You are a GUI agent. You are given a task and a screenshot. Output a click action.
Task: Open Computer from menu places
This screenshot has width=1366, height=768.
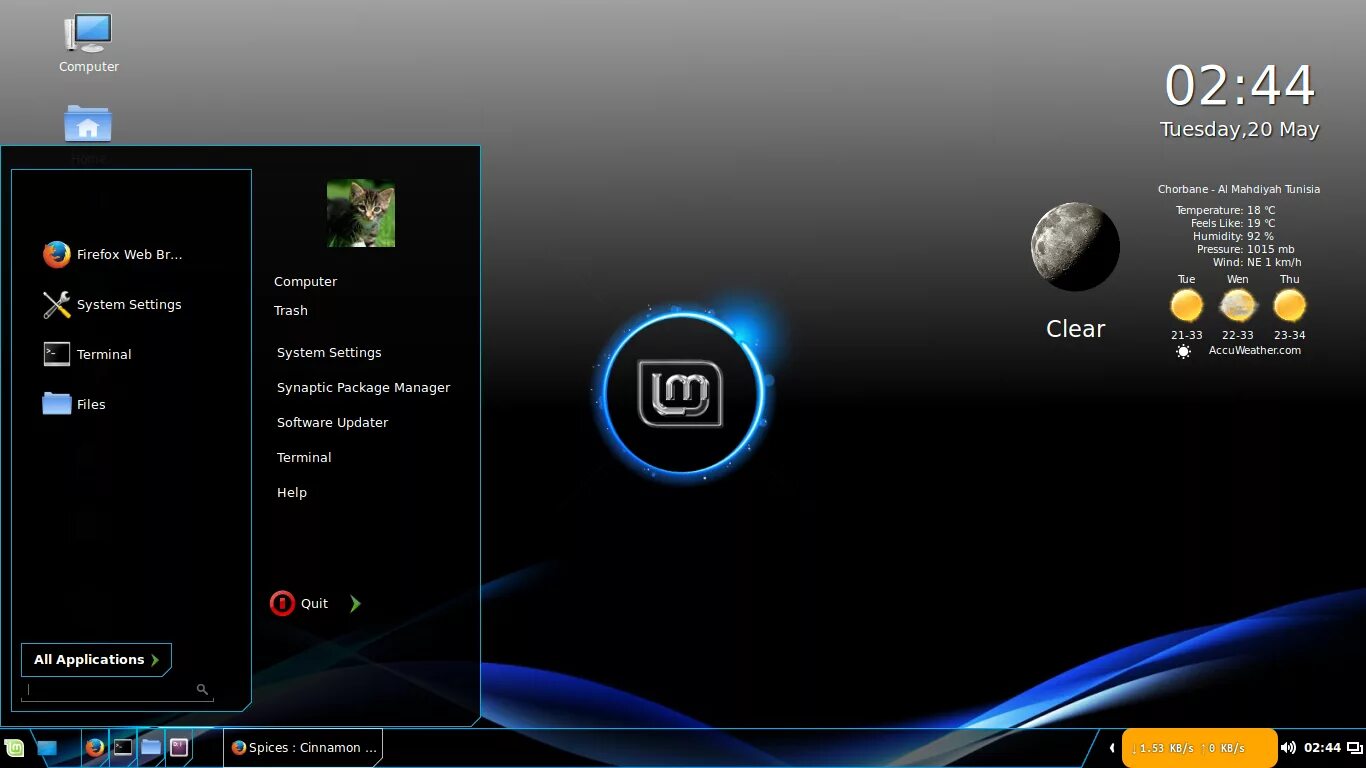306,282
